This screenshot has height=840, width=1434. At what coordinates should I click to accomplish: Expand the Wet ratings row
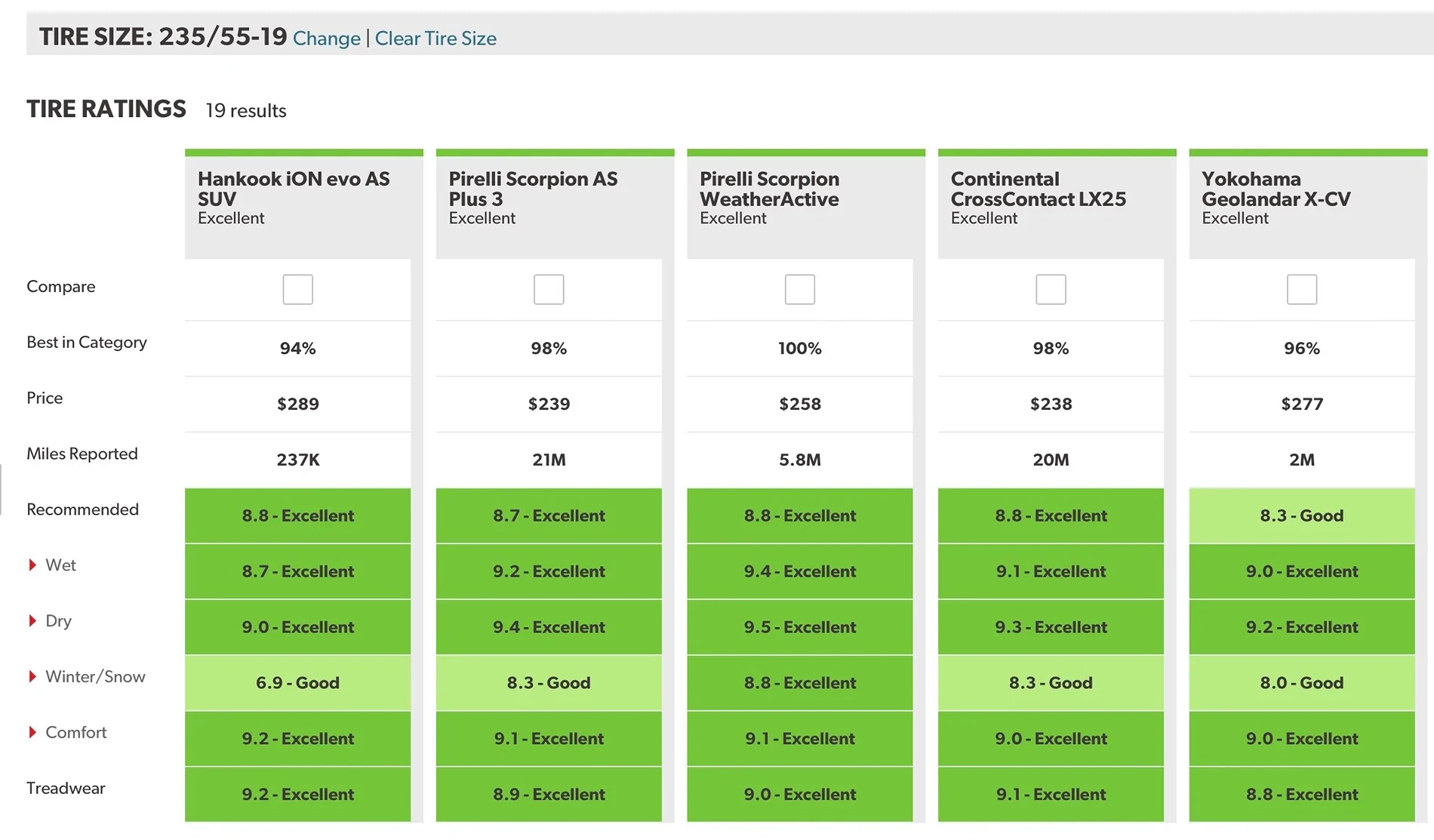(32, 565)
